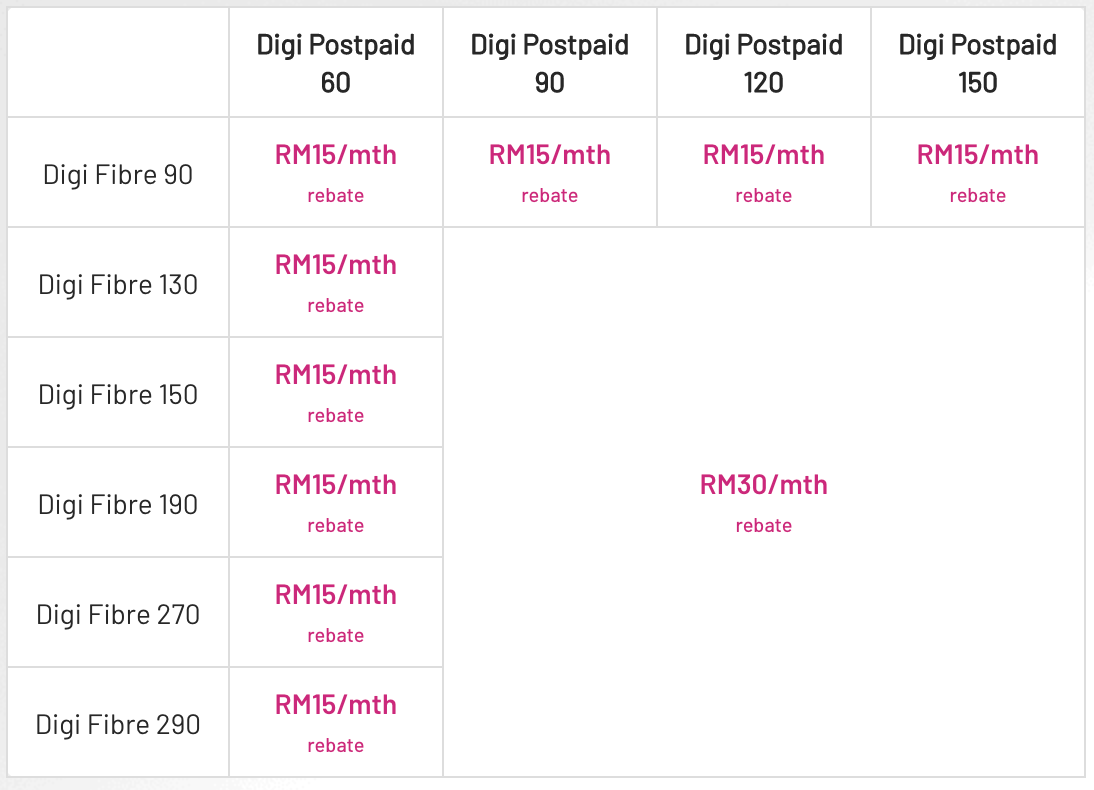Select the Digi Postpaid 150 column header
This screenshot has width=1094, height=790.
coord(978,63)
